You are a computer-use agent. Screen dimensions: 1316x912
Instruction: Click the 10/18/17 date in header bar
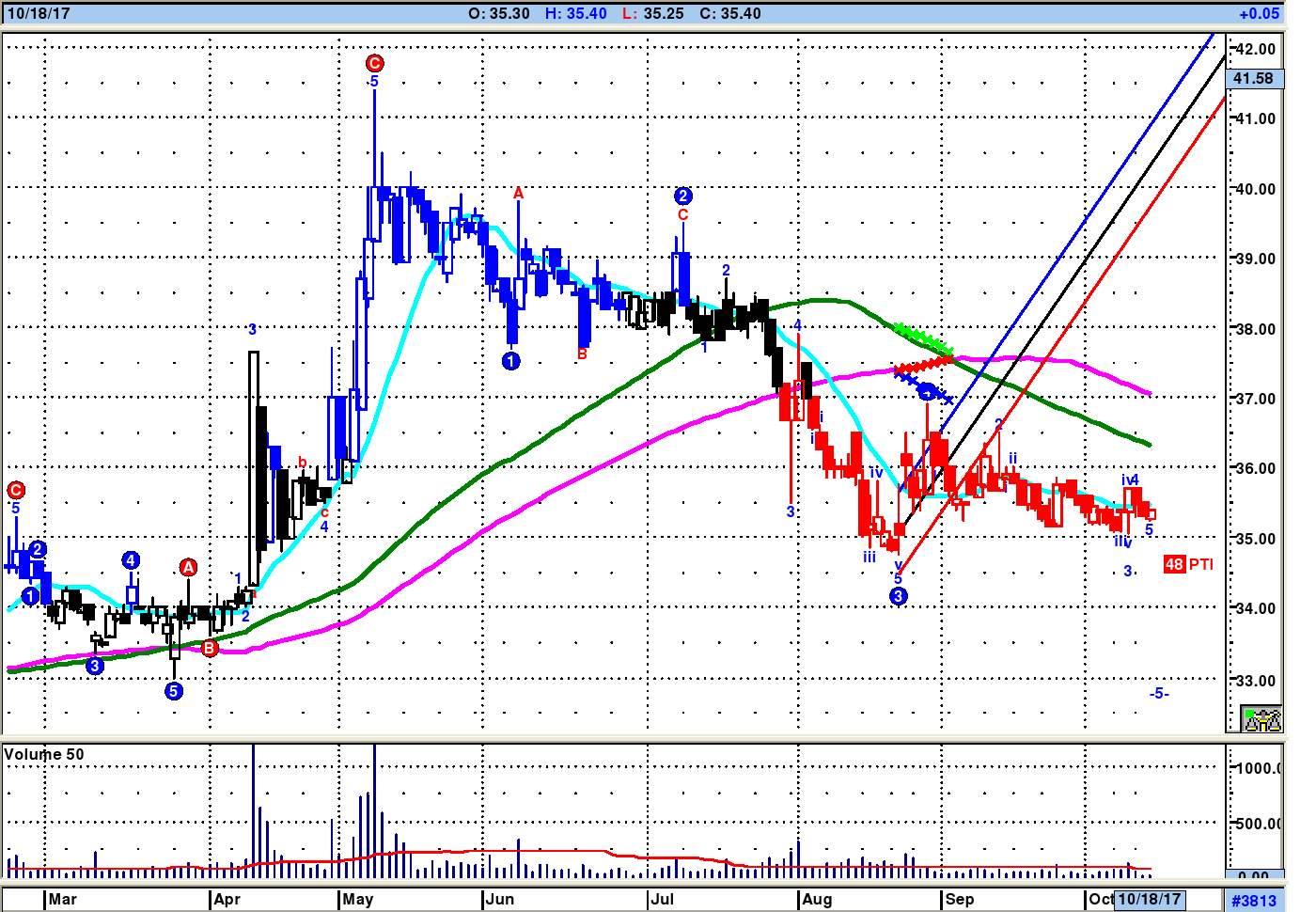coord(39,13)
